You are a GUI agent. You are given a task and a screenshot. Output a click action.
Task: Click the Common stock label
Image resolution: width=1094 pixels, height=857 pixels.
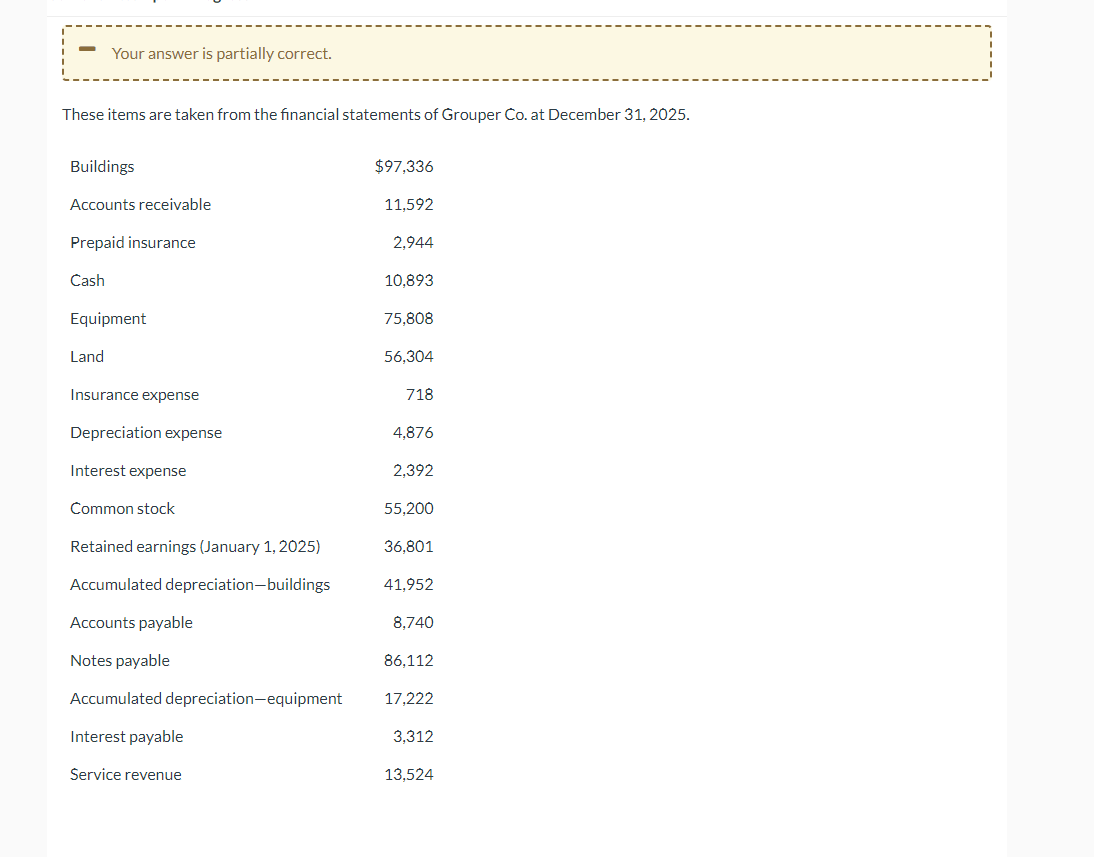(122, 508)
